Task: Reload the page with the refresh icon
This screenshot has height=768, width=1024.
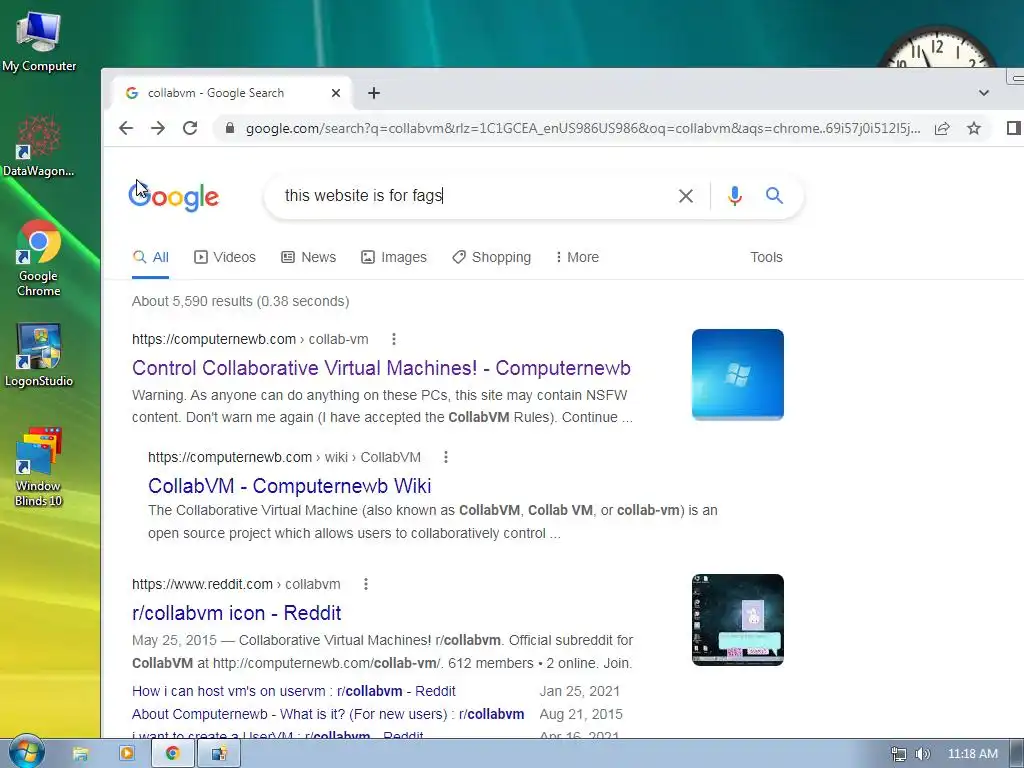Action: pos(190,128)
